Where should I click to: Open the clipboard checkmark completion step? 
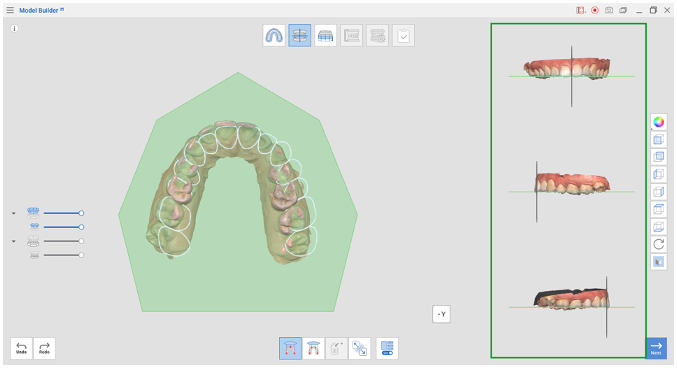tap(403, 35)
